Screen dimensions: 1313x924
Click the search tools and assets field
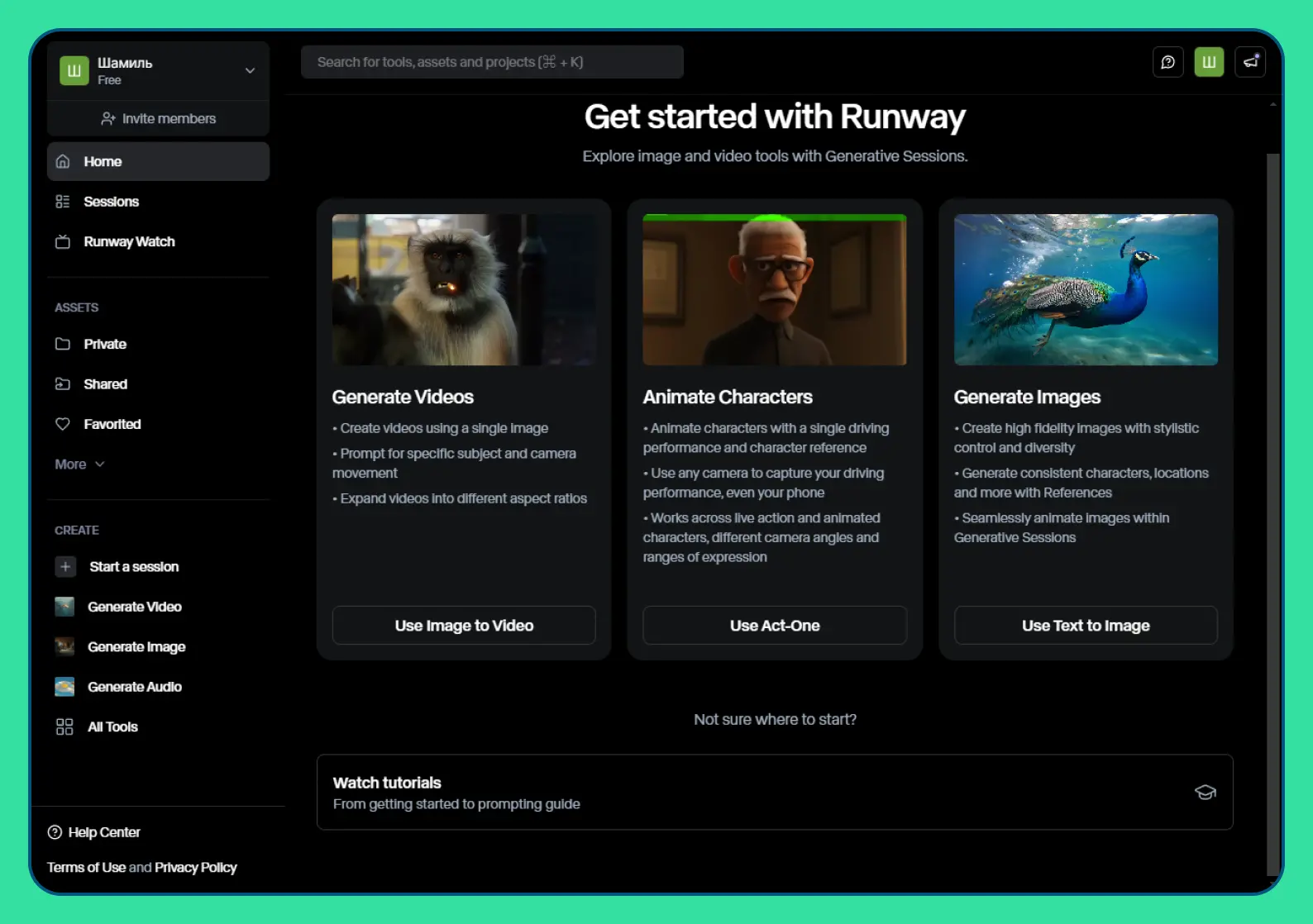coord(492,62)
